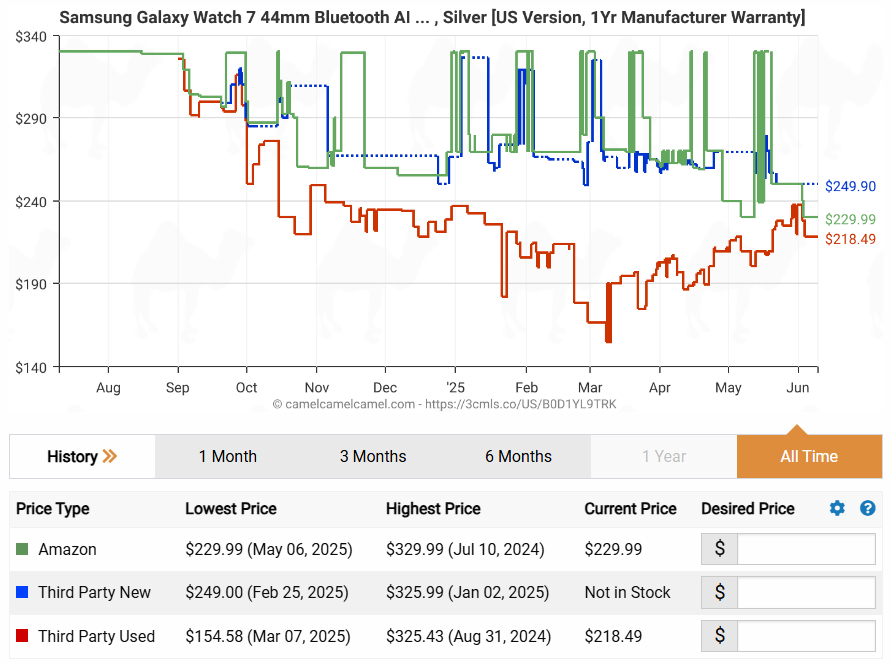The height and width of the screenshot is (664, 891).
Task: Switch to the 3 Months range
Action: tap(372, 457)
